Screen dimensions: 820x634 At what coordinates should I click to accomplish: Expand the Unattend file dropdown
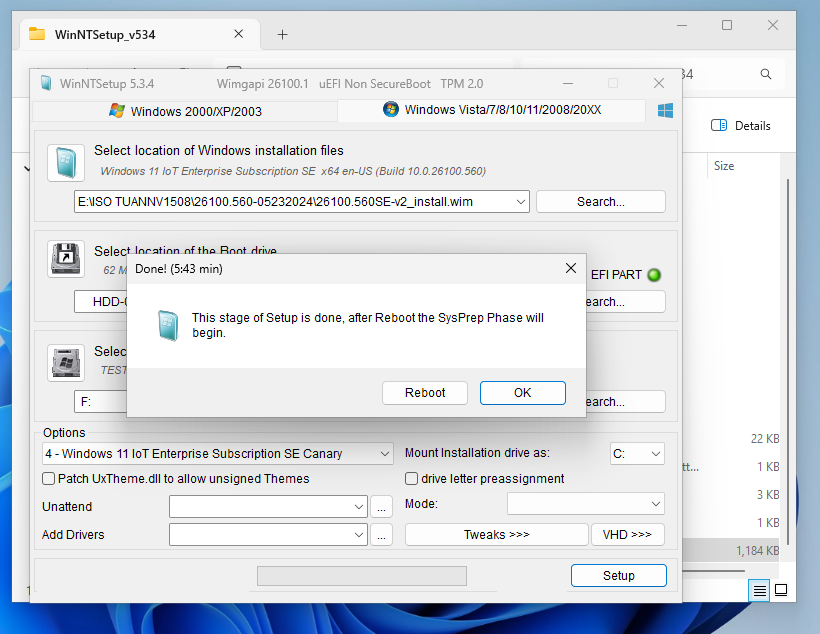point(359,506)
